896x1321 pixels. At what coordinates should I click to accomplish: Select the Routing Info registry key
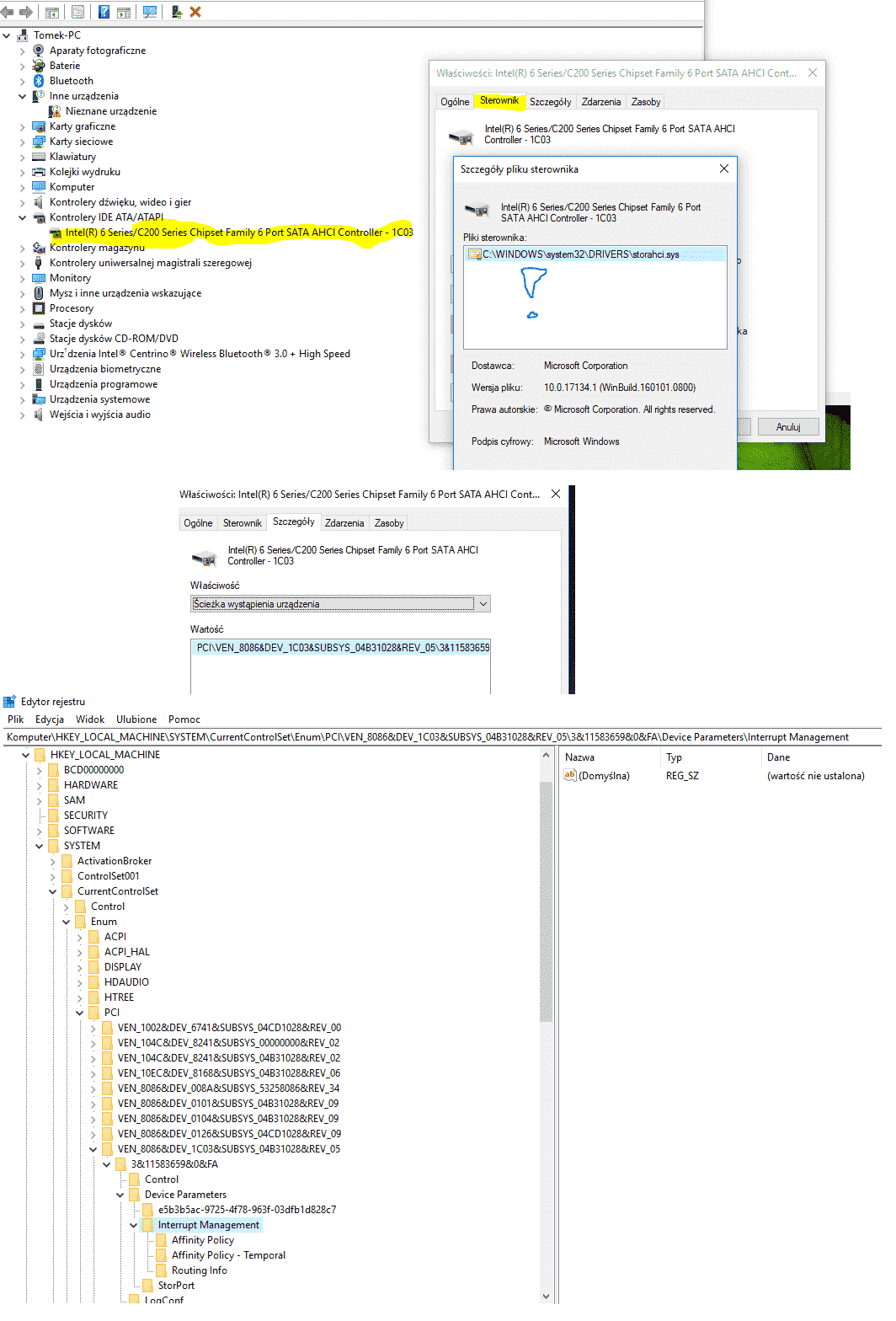pyautogui.click(x=200, y=1270)
